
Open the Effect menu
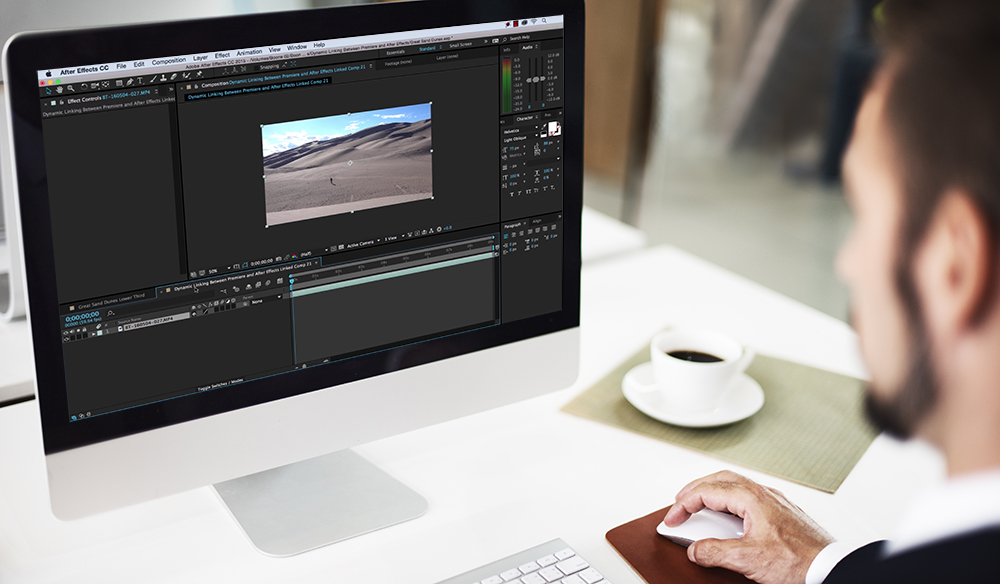[x=223, y=55]
